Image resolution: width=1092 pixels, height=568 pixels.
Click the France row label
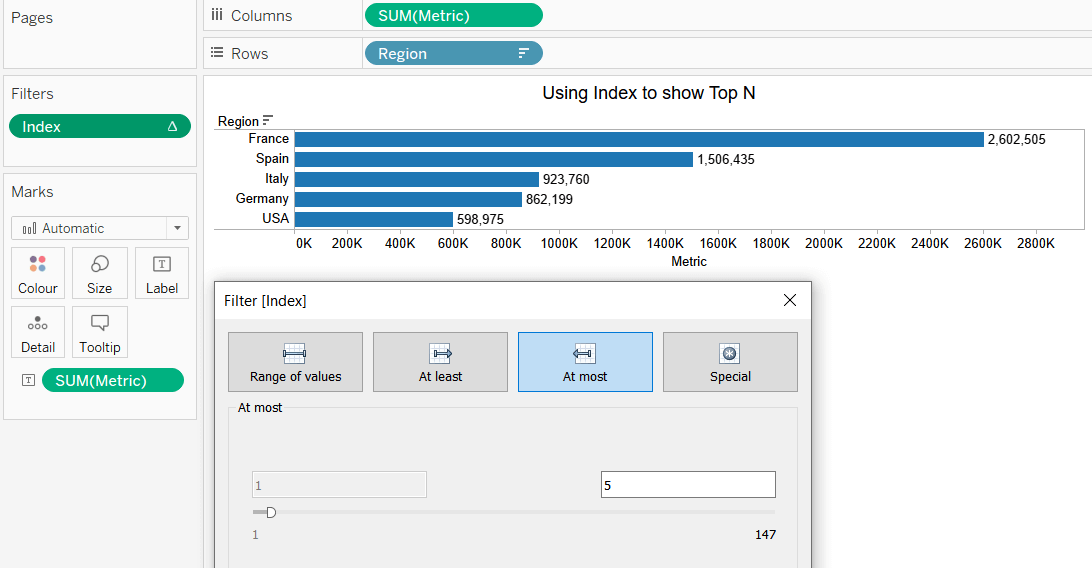[x=268, y=139]
